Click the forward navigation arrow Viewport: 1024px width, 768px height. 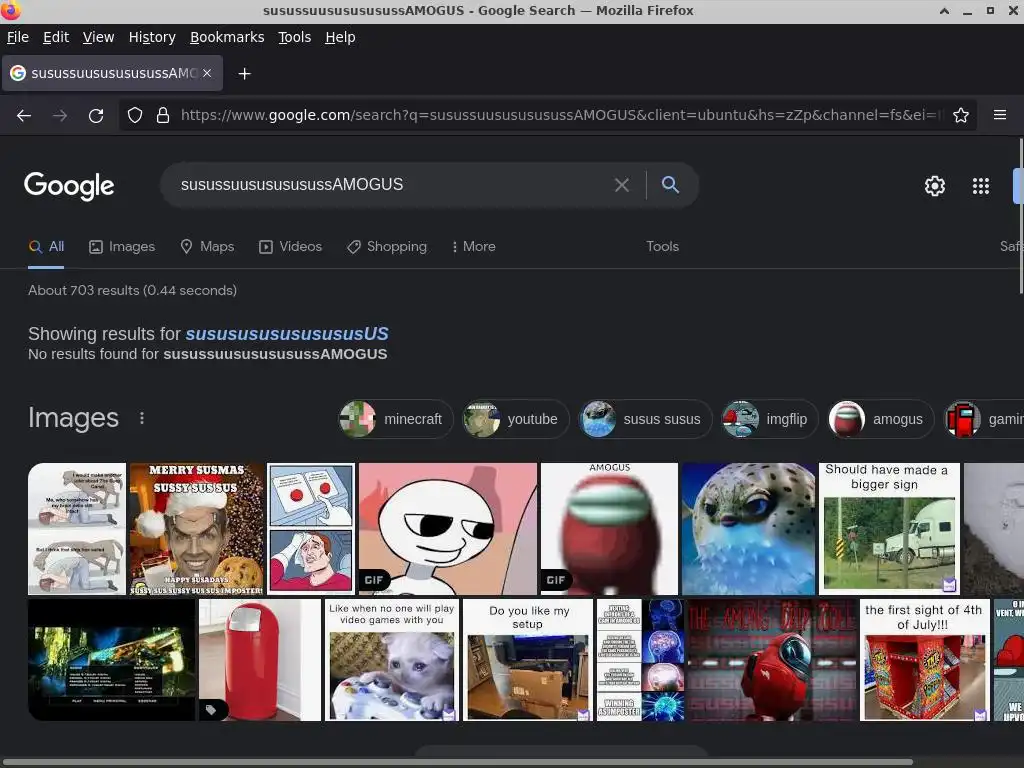(x=60, y=116)
